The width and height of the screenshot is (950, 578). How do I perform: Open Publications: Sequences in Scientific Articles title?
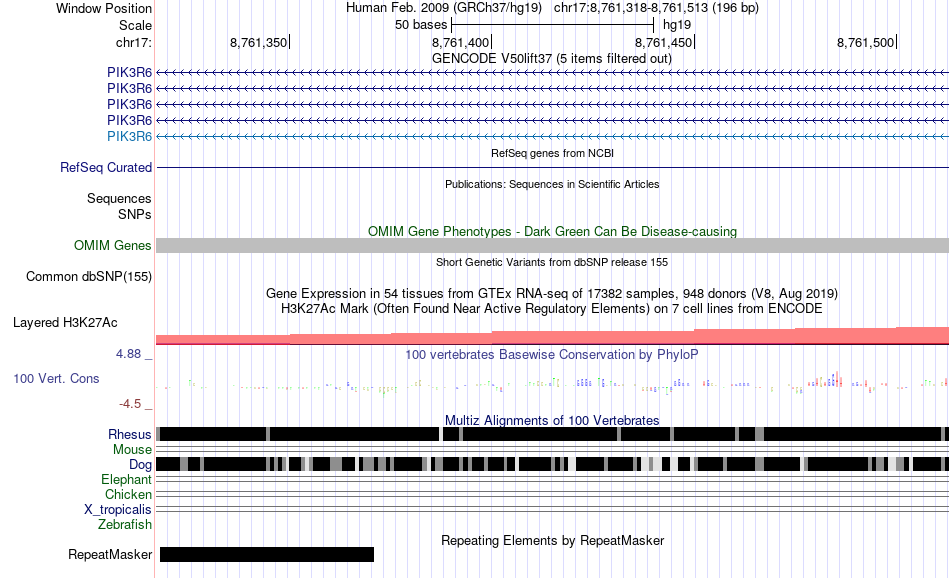click(552, 184)
